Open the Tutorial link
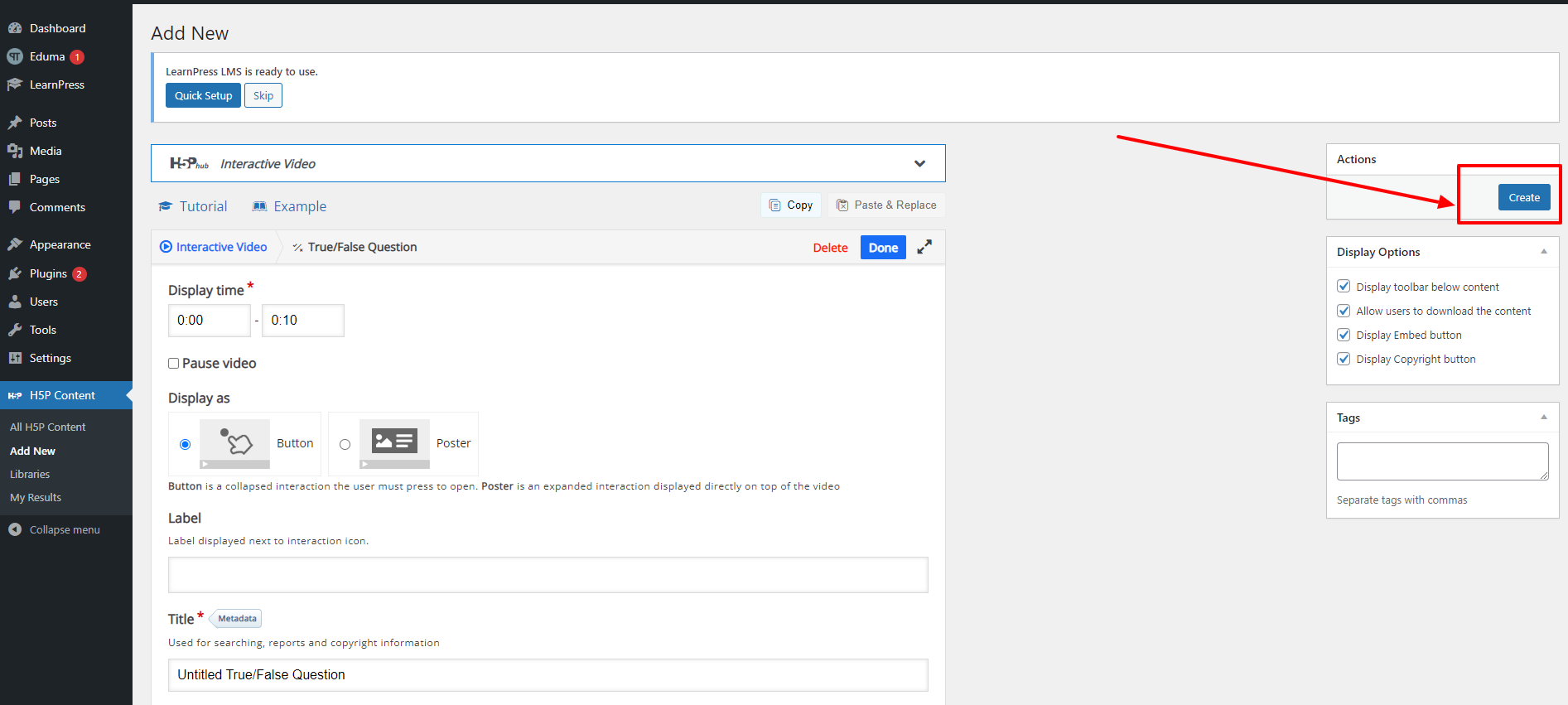Screen dimensions: 1568x705 tap(193, 206)
